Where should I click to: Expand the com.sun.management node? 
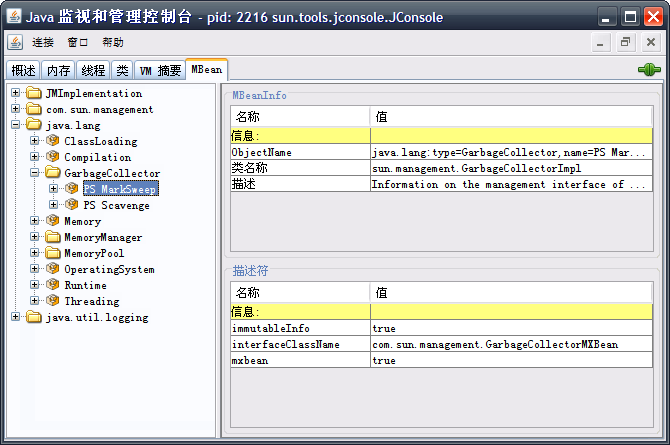pyautogui.click(x=15, y=109)
